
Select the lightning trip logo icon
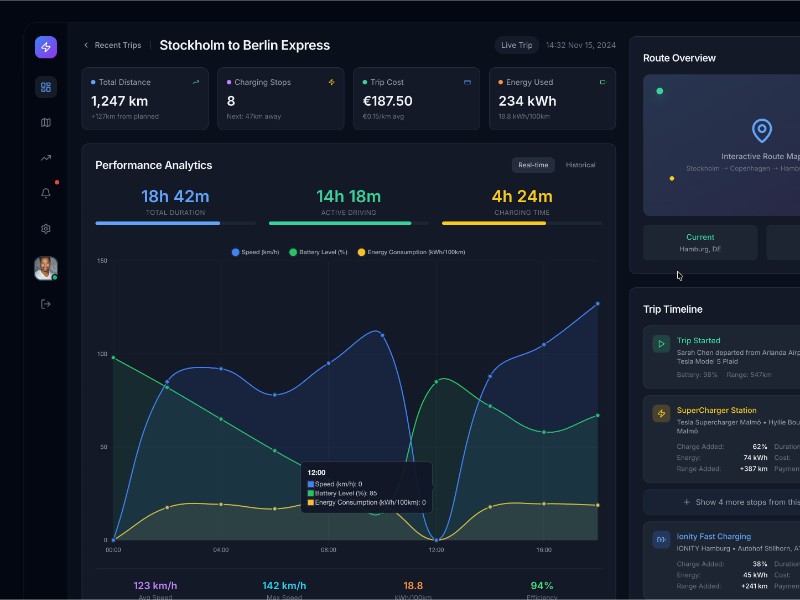(x=45, y=45)
